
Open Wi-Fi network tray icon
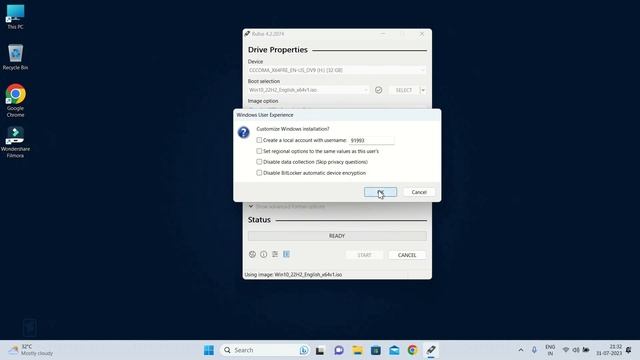point(566,350)
